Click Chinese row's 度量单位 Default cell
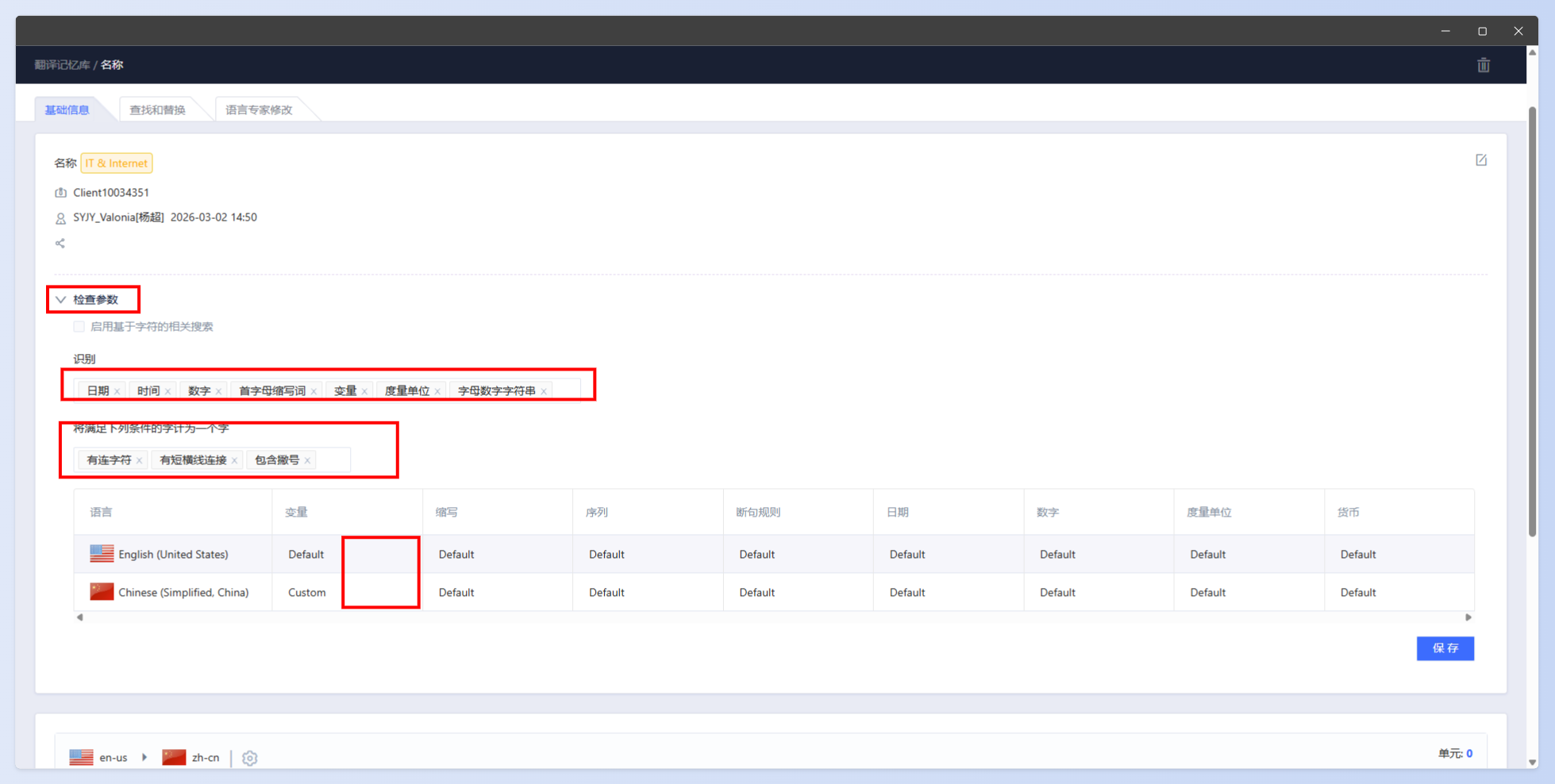 [x=1207, y=593]
